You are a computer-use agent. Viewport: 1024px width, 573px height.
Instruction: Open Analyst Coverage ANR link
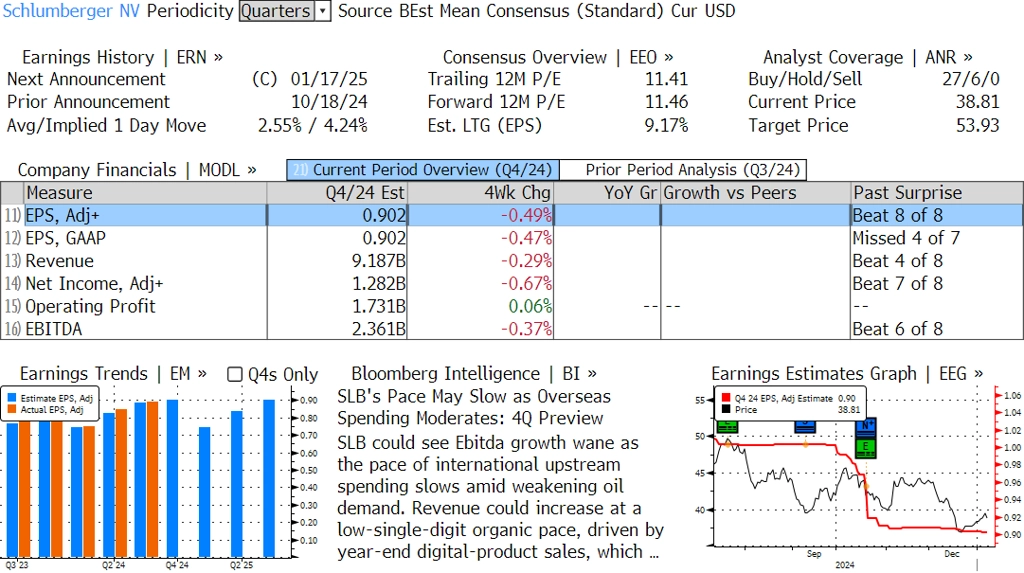point(868,57)
